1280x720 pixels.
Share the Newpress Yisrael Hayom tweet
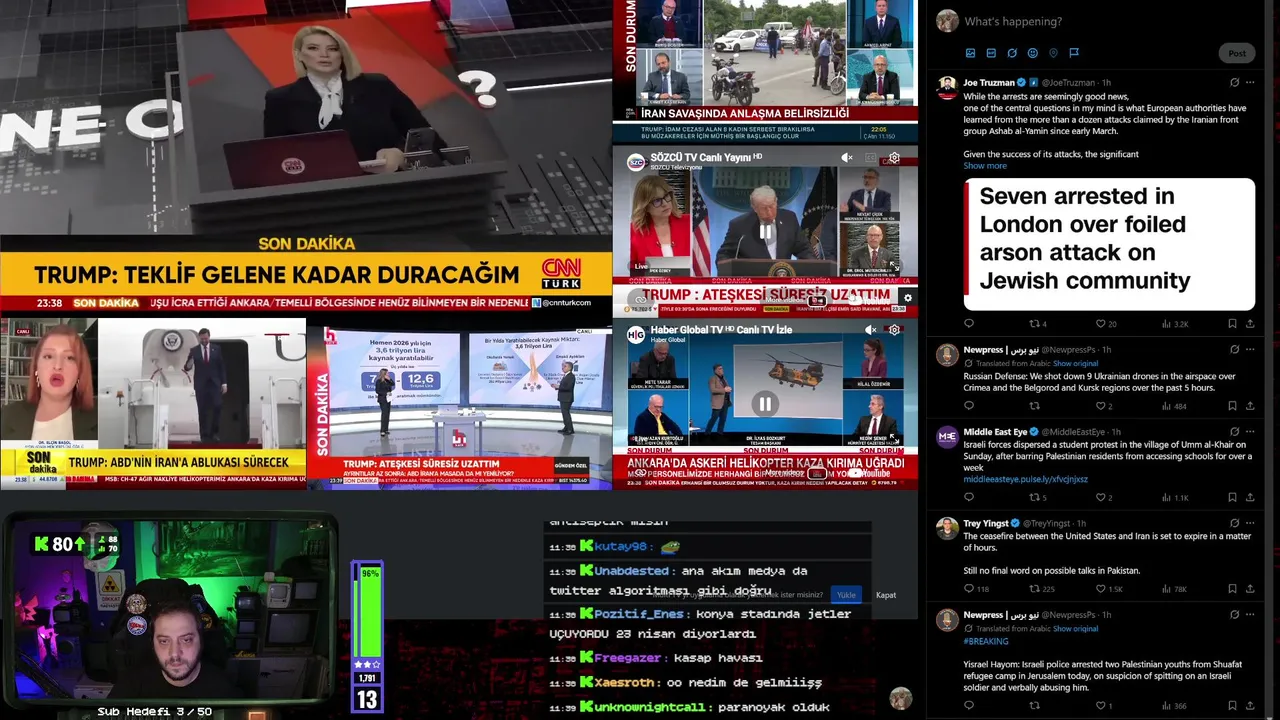click(x=1250, y=706)
